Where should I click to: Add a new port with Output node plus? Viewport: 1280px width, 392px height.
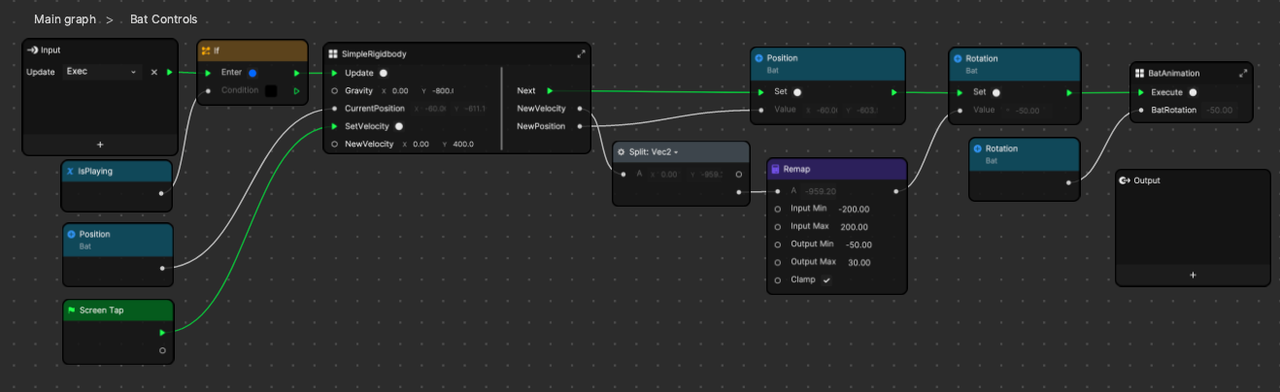pos(1193,274)
